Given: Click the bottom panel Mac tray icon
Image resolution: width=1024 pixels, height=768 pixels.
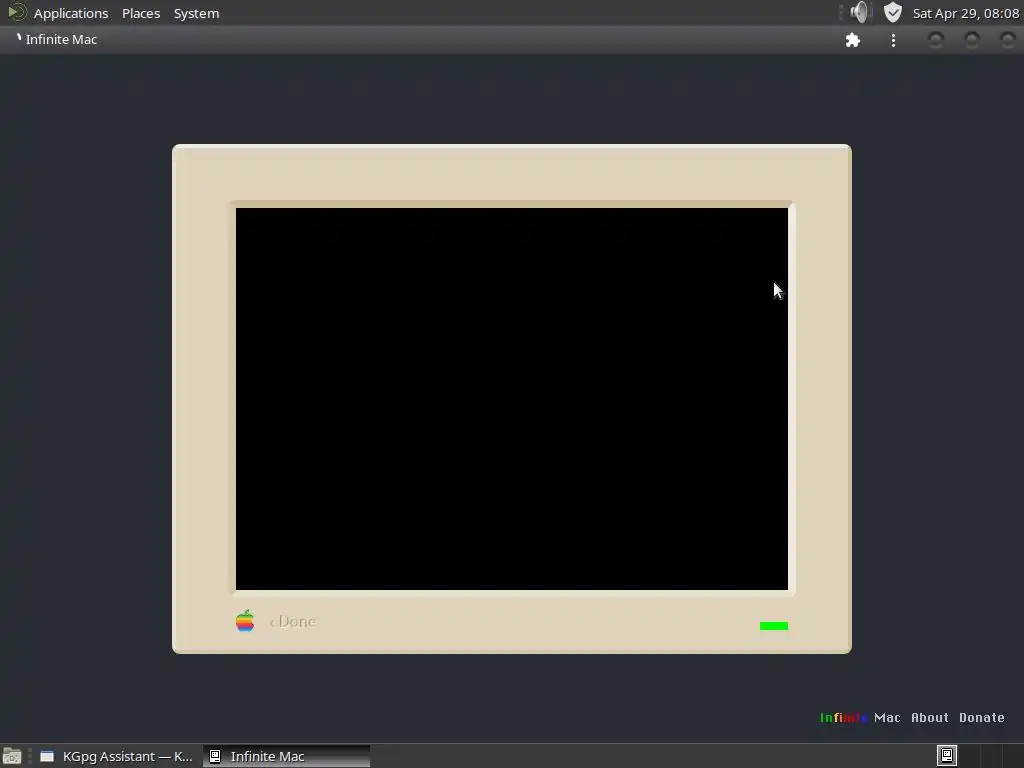Looking at the screenshot, I should point(947,756).
